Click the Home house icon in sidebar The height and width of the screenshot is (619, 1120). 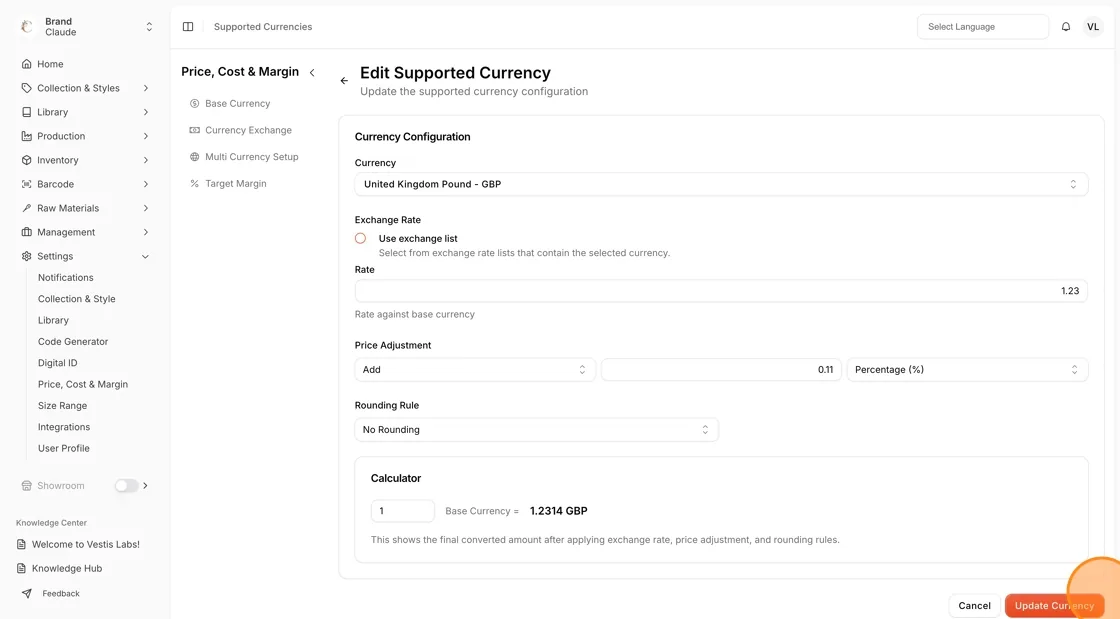[26, 64]
